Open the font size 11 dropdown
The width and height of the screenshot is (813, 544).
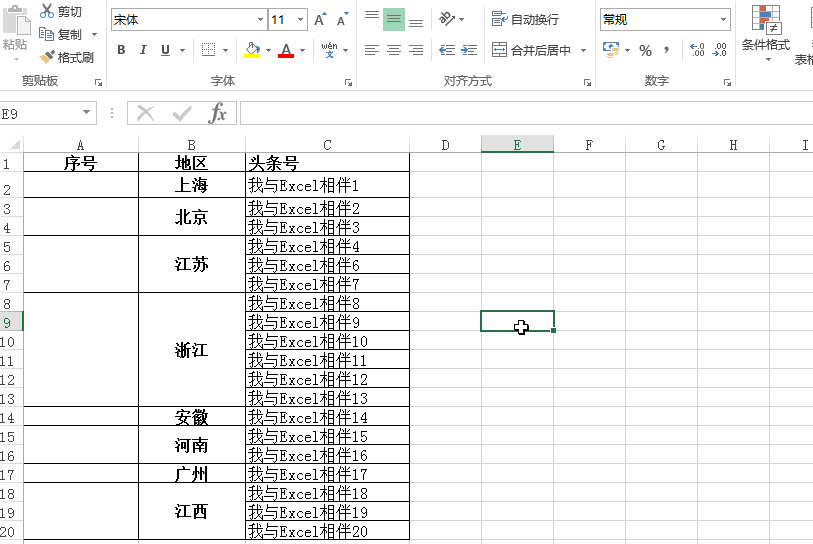point(300,20)
